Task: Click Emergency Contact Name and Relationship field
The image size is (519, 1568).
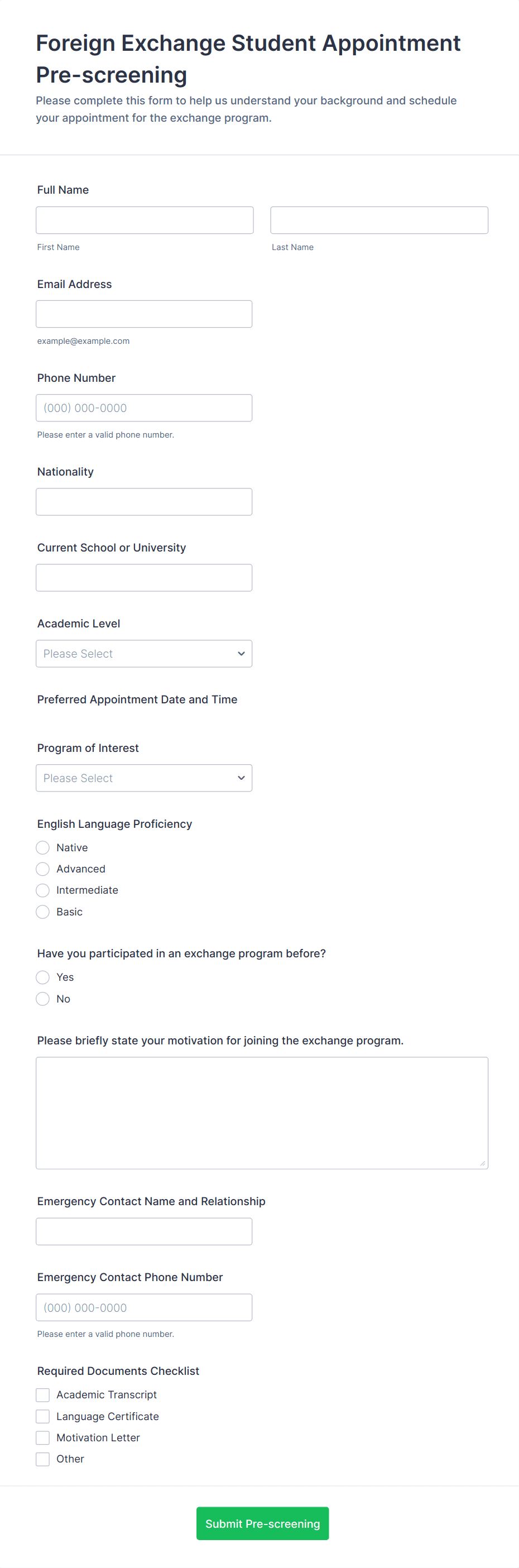Action: pos(143,1231)
